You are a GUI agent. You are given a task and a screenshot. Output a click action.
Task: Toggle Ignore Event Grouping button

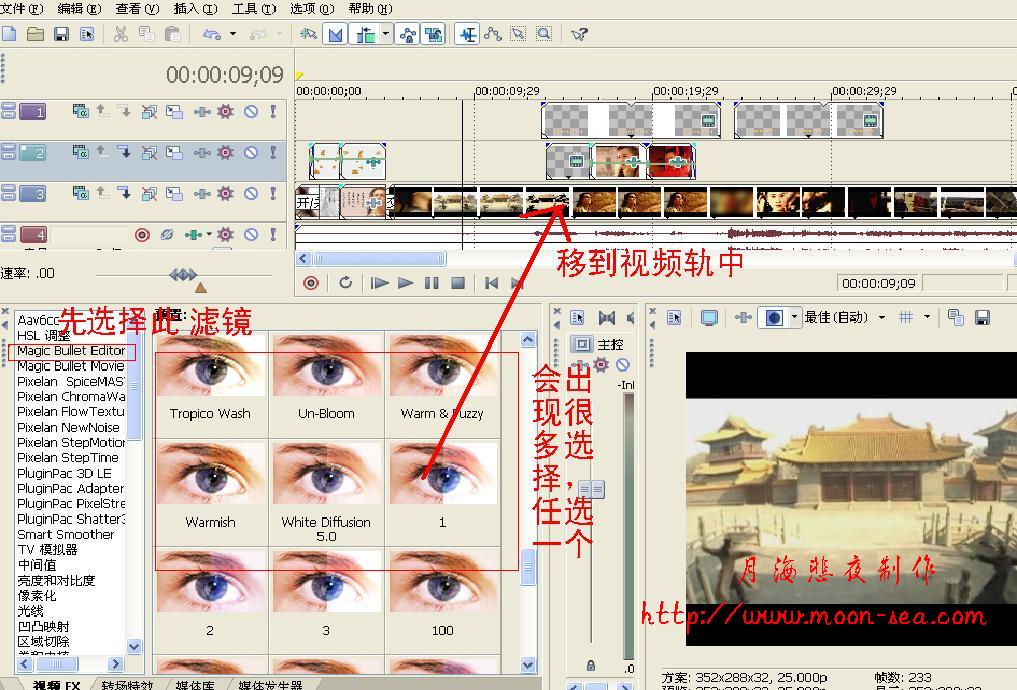click(x=433, y=34)
